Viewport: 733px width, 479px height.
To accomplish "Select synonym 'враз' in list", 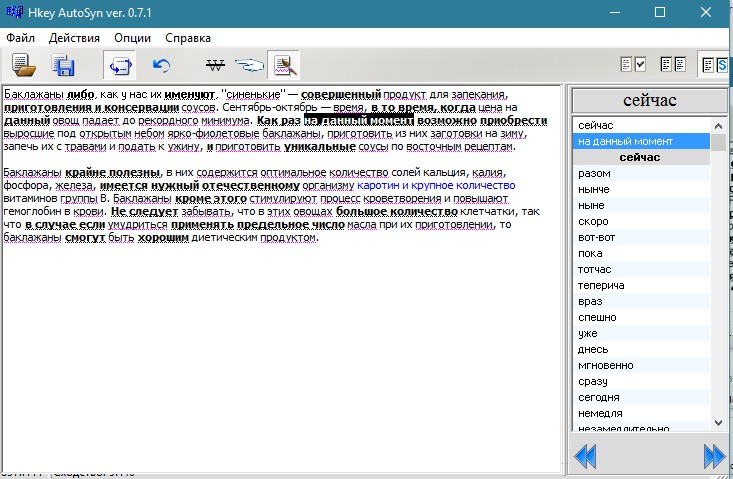I will [x=641, y=301].
